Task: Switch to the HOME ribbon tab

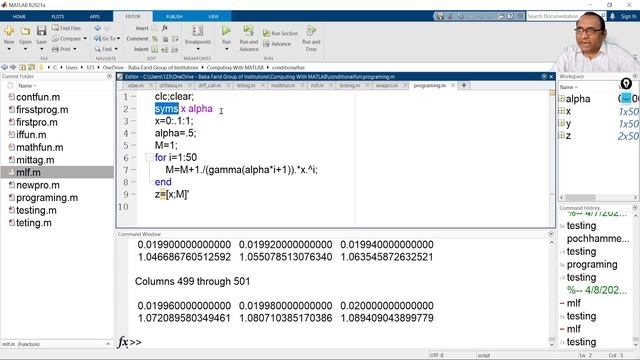Action: (19, 17)
